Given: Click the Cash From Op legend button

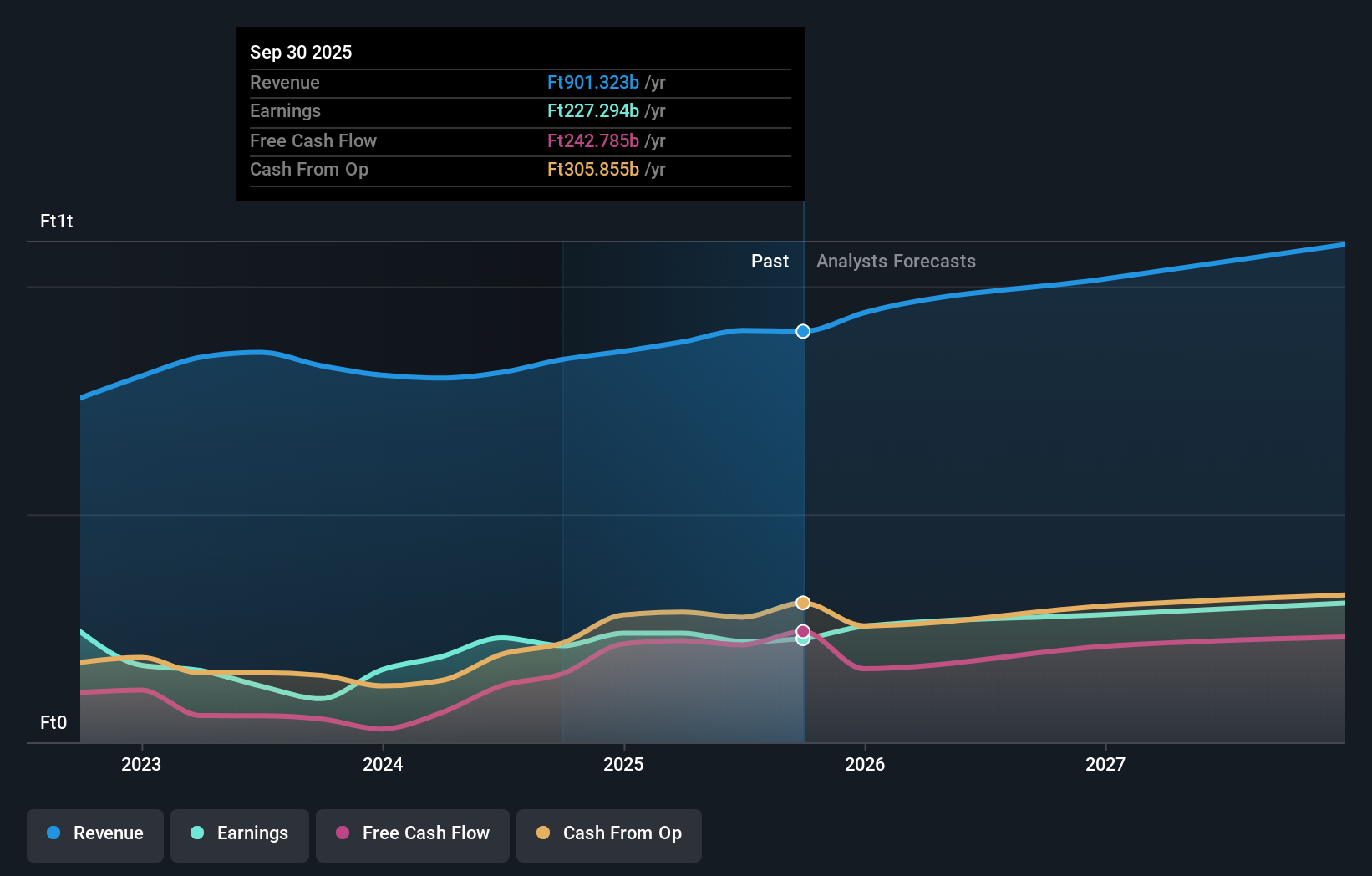Looking at the screenshot, I should [x=608, y=835].
